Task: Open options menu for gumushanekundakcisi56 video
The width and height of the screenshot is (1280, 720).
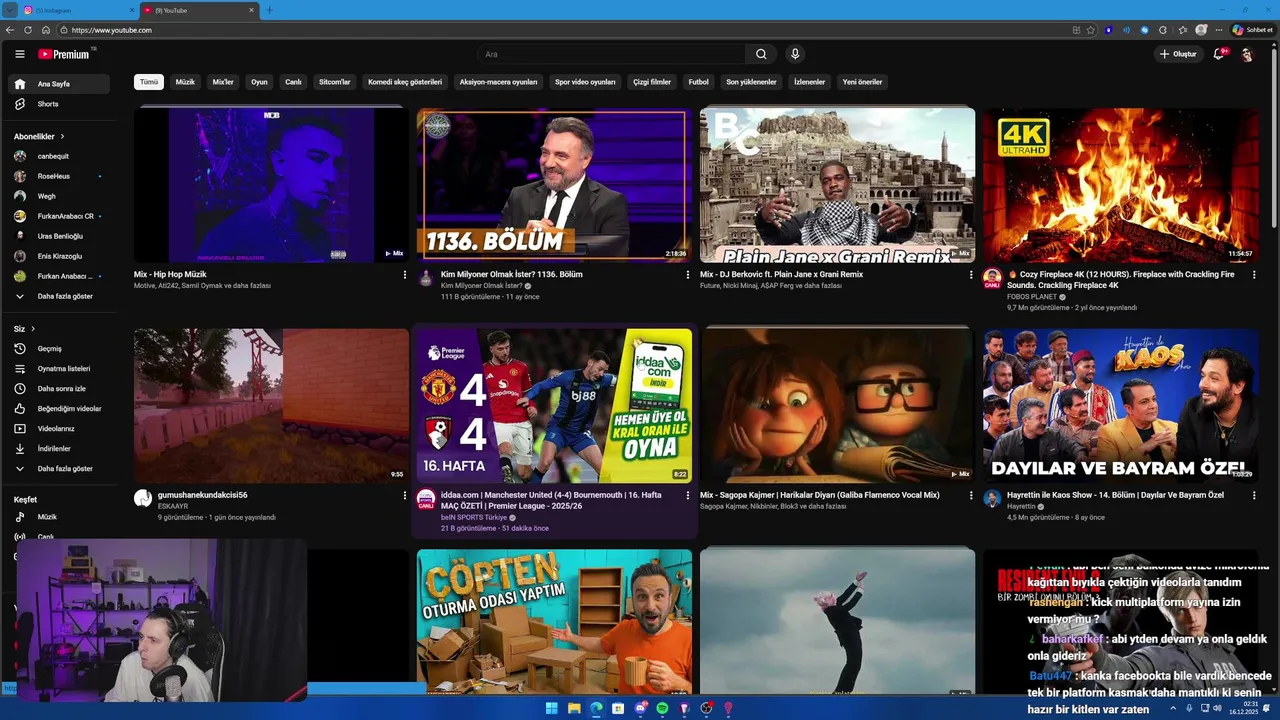Action: pyautogui.click(x=405, y=496)
